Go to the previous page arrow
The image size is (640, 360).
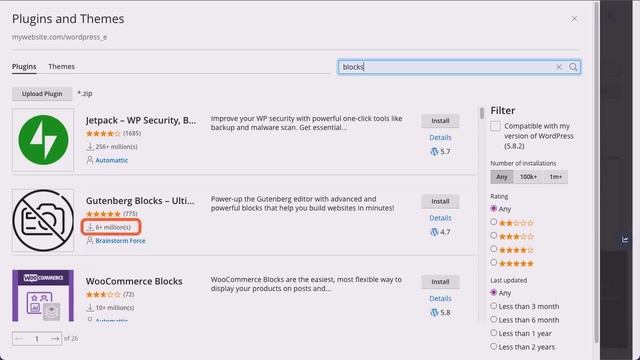19,338
